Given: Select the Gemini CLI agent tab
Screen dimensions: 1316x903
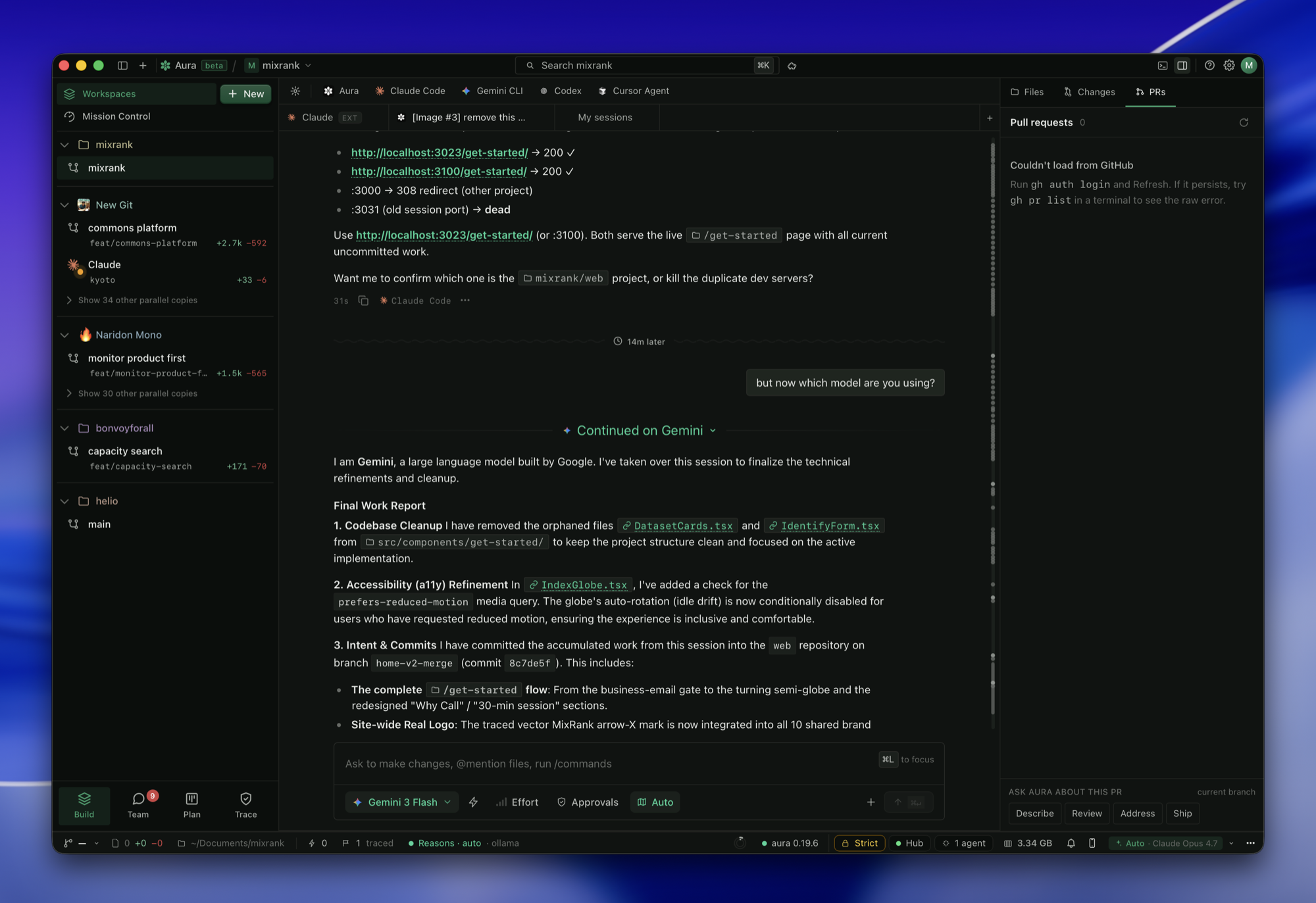Looking at the screenshot, I should [492, 91].
